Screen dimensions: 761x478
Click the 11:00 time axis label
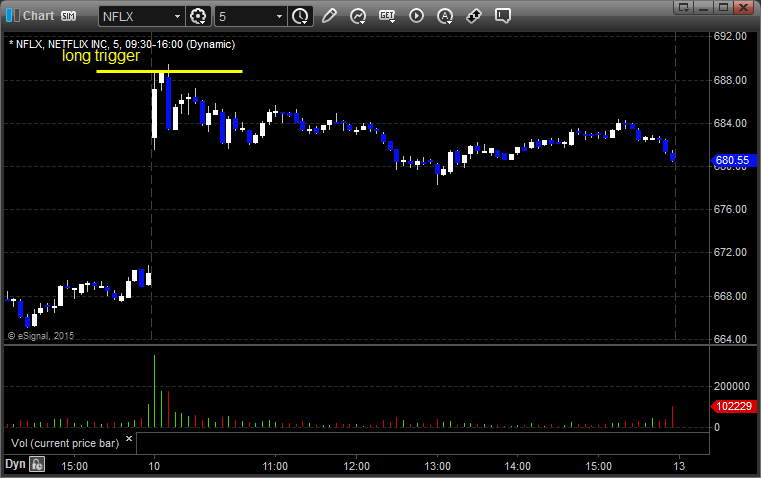click(275, 466)
